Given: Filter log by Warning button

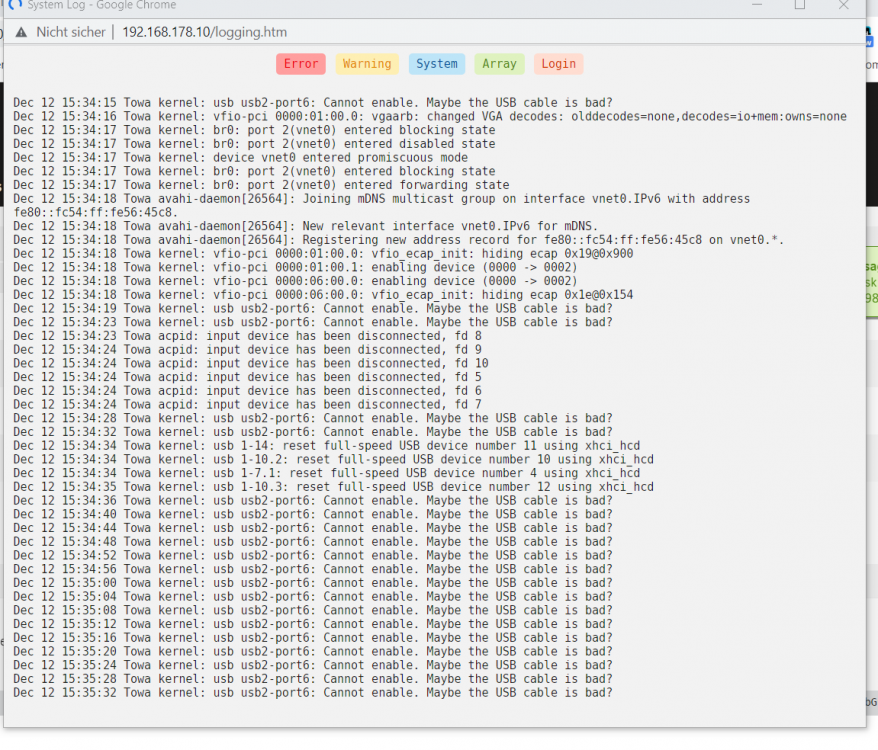Looking at the screenshot, I should click(367, 64).
